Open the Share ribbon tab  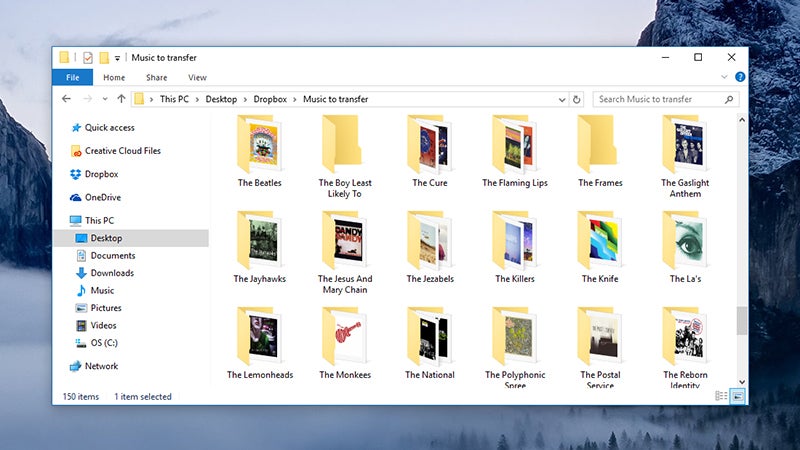157,78
